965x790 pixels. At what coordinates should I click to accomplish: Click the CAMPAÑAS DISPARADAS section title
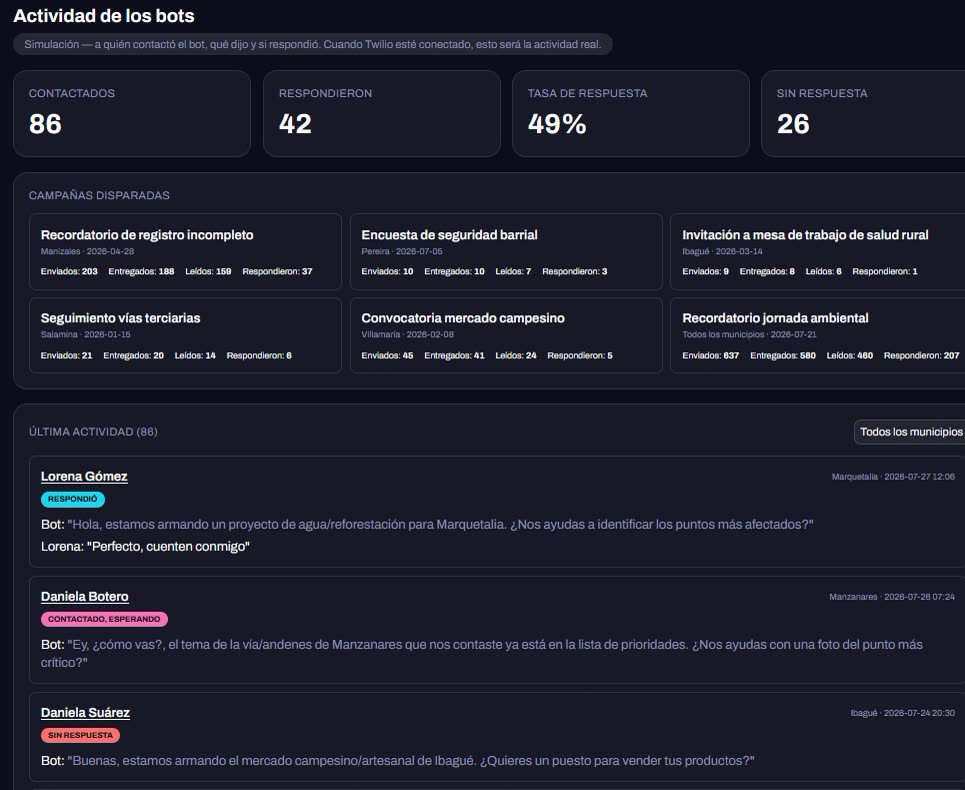99,195
